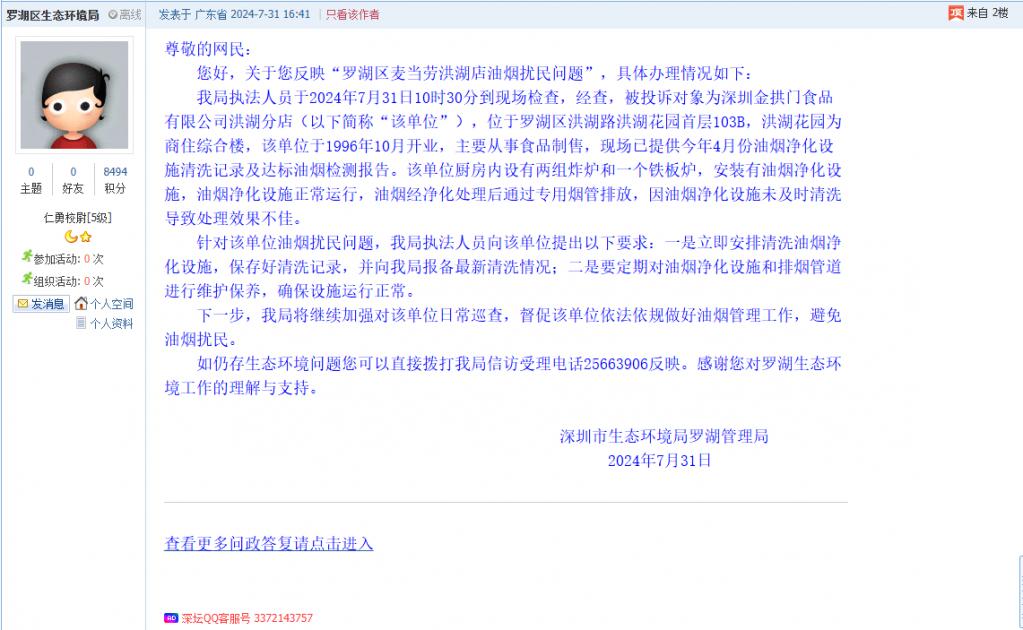Click the yellow star rank icon

(x=85, y=237)
